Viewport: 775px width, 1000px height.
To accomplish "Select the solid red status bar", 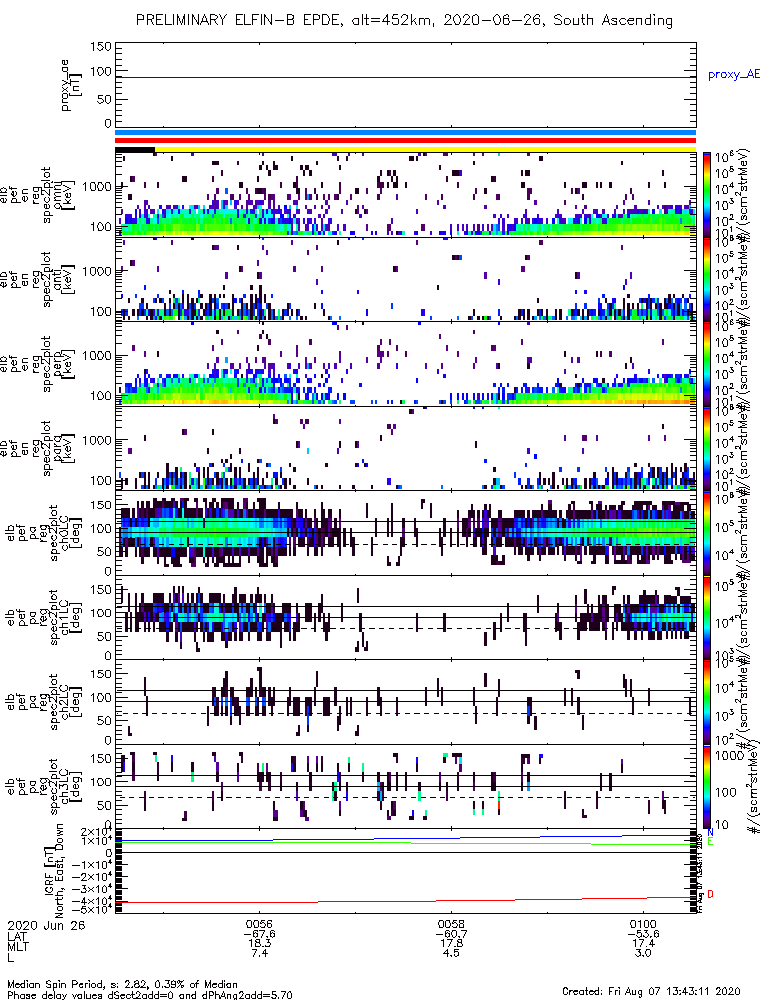I will click(x=405, y=141).
